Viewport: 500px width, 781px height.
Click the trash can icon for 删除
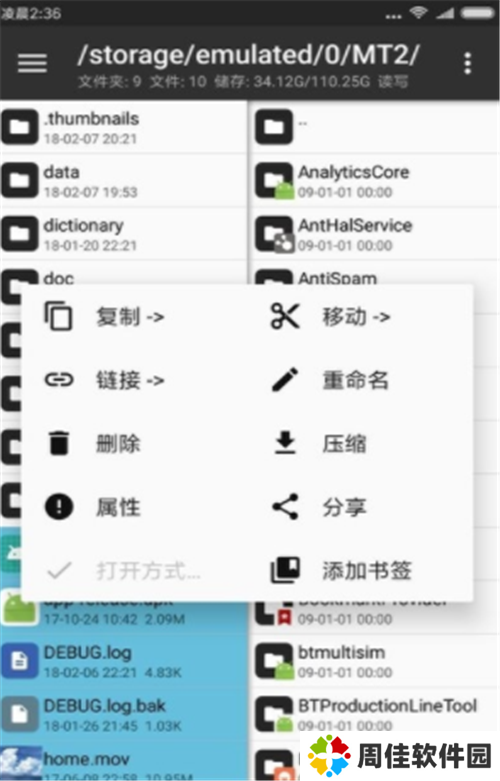point(59,443)
